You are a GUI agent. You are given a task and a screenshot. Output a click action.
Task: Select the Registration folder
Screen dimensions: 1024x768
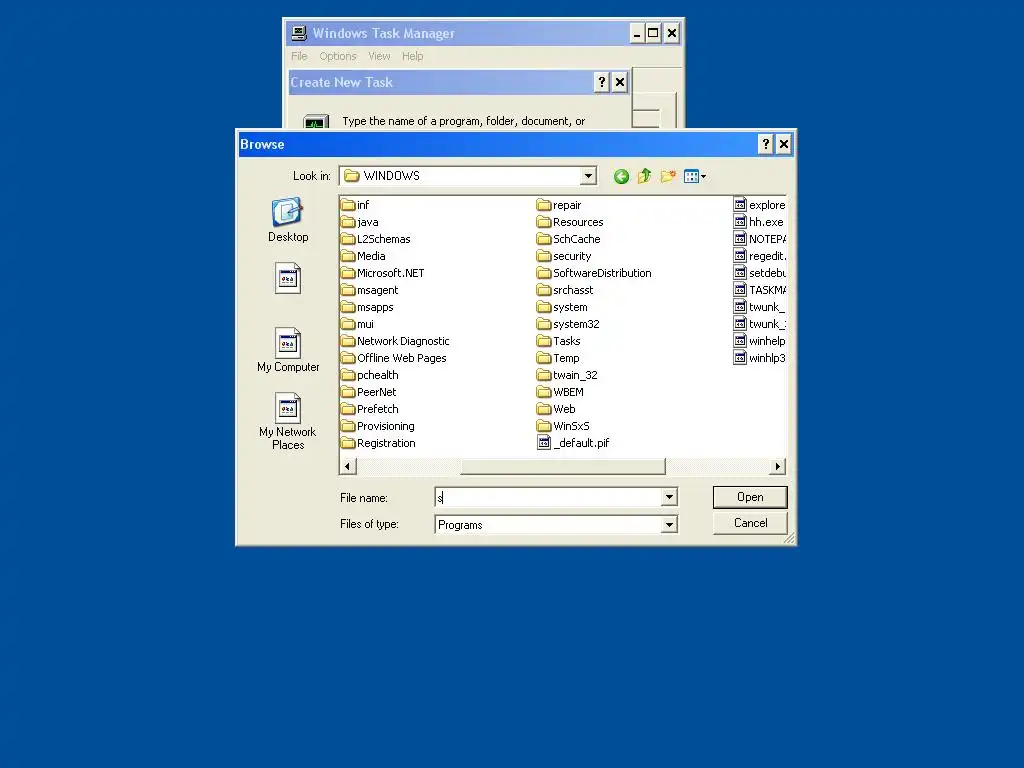(378, 443)
